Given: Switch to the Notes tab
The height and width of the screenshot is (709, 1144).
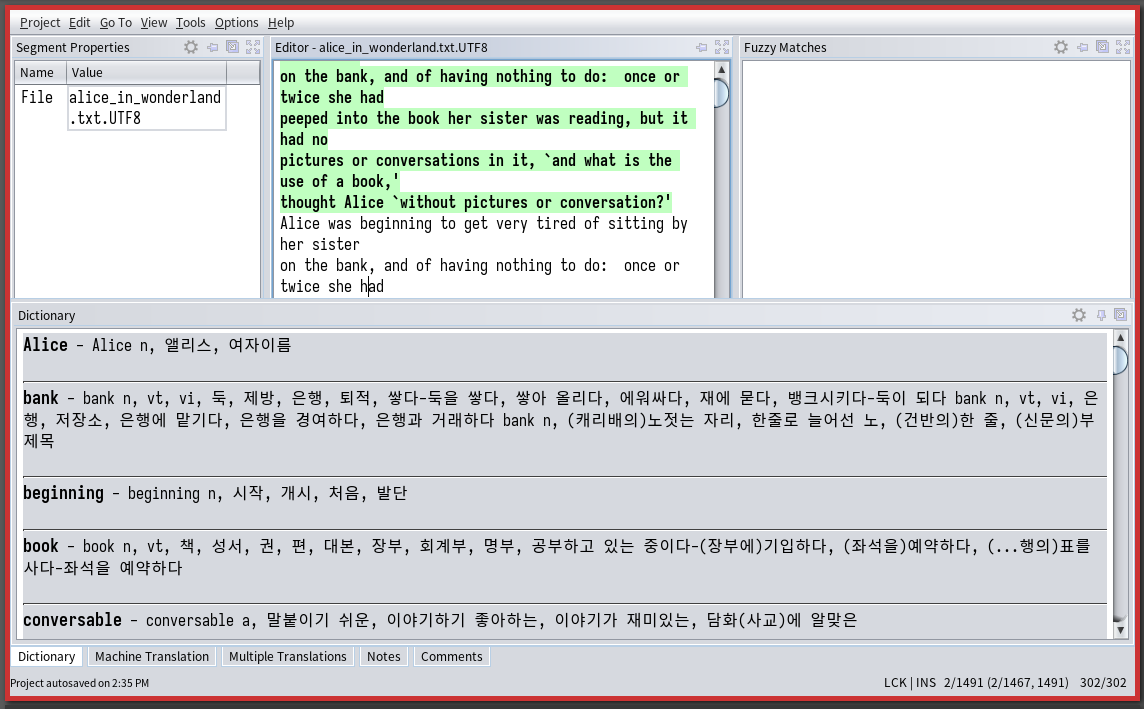Looking at the screenshot, I should coord(383,657).
